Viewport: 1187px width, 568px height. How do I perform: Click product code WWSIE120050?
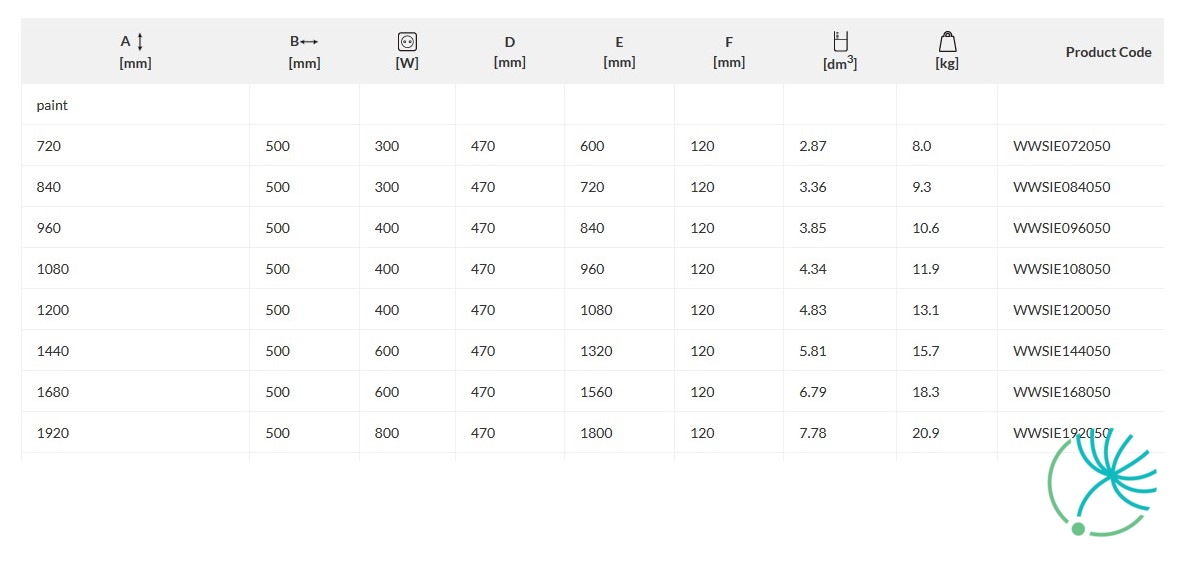1061,310
